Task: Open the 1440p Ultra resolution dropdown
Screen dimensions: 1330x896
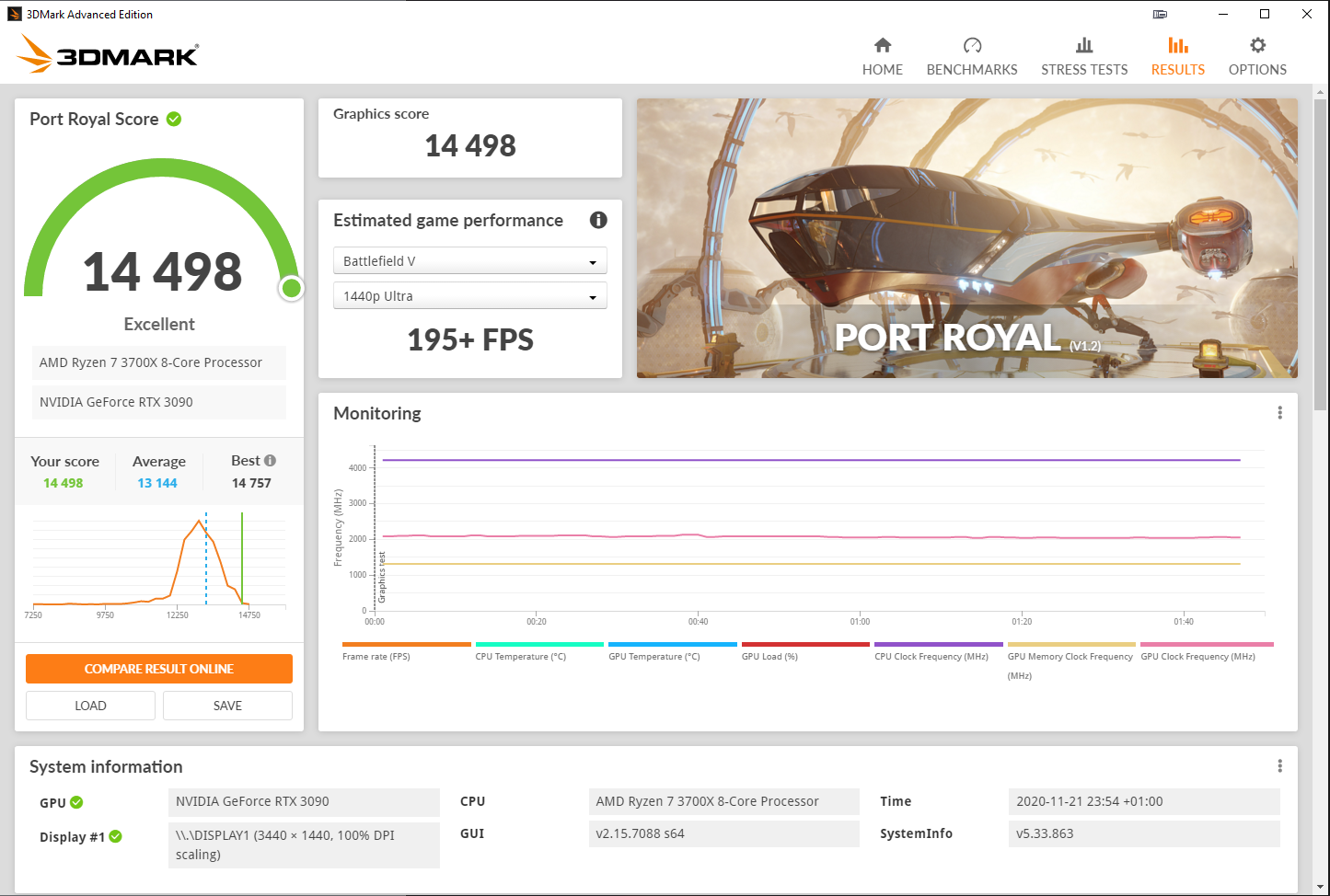Action: point(469,296)
